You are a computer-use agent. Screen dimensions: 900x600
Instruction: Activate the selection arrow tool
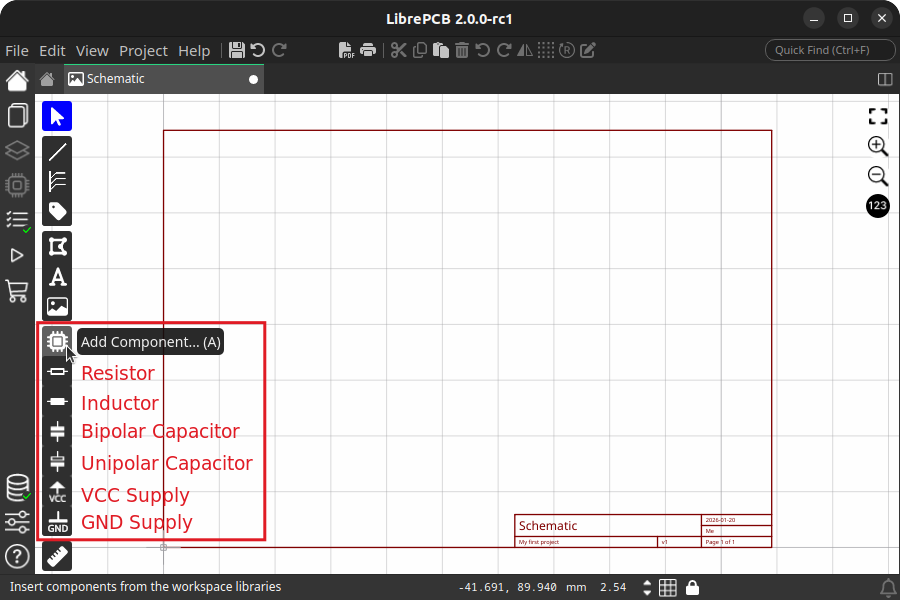pyautogui.click(x=56, y=116)
